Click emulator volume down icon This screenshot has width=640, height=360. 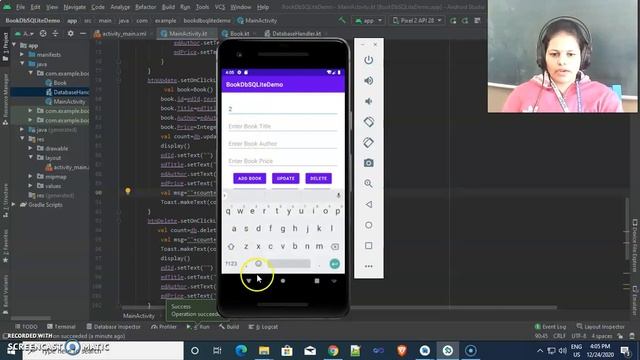click(x=368, y=101)
